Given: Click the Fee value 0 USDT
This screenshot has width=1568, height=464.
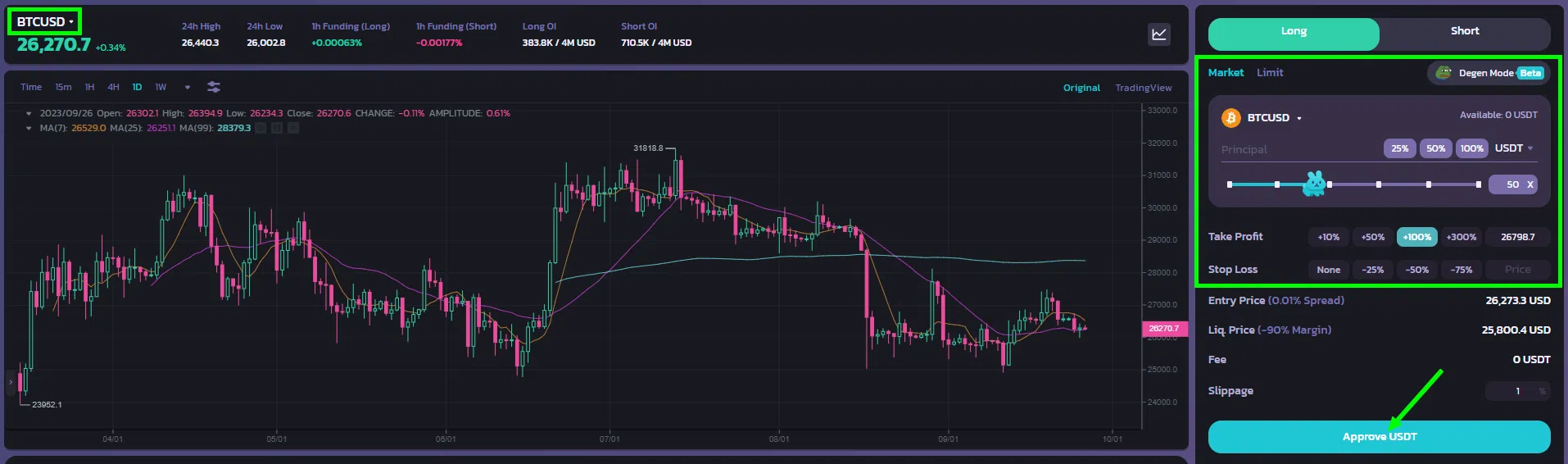Looking at the screenshot, I should point(1531,360).
